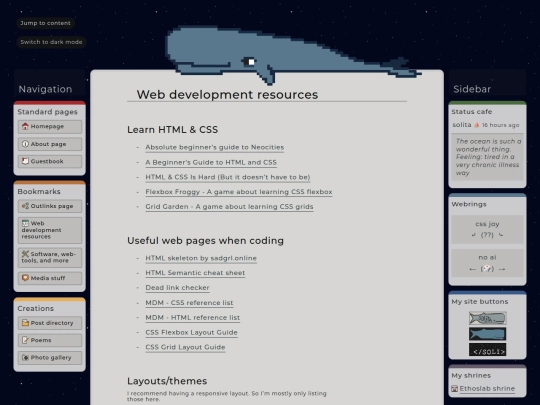The width and height of the screenshot is (540, 405).
Task: Click the tools icon on Software, web-tools
Action: click(25, 254)
